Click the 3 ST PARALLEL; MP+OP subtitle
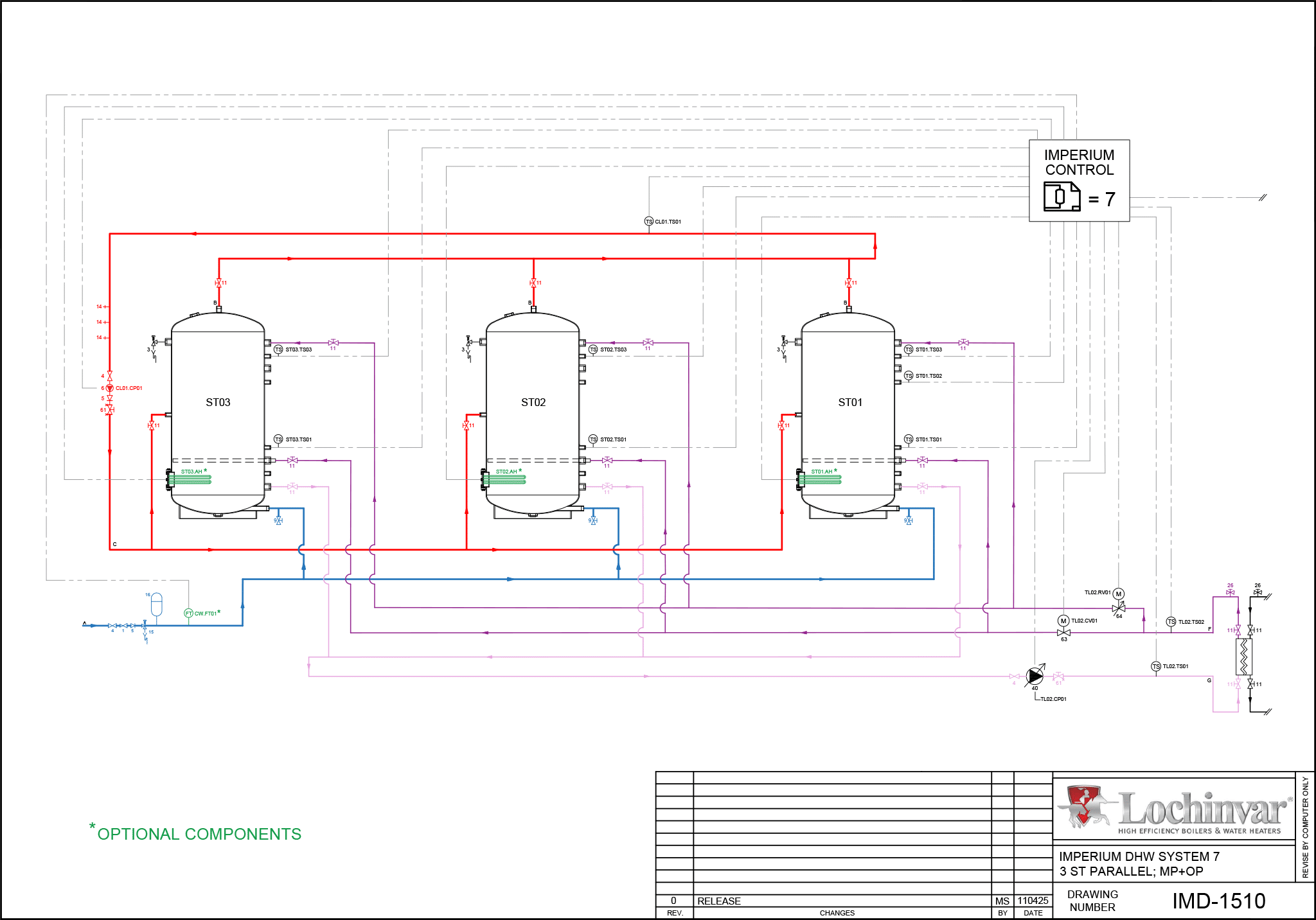This screenshot has width=1316, height=920. point(1132,872)
